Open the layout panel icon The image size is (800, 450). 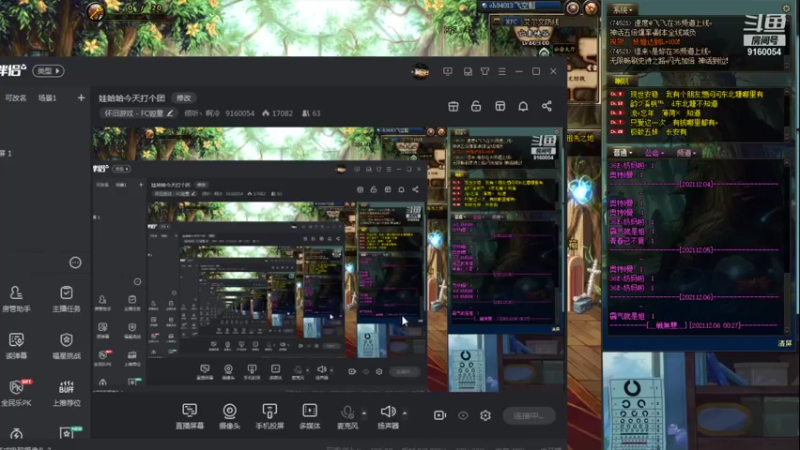pyautogui.click(x=500, y=106)
